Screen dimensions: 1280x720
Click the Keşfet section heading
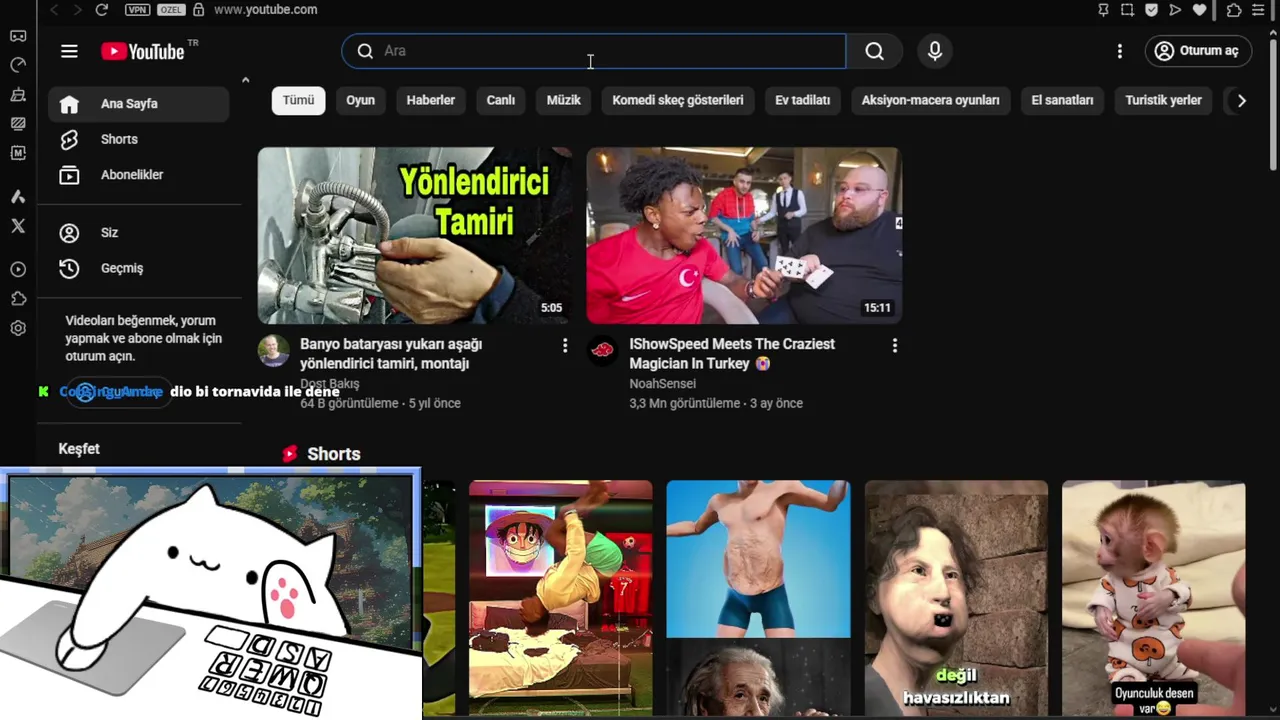tap(79, 449)
